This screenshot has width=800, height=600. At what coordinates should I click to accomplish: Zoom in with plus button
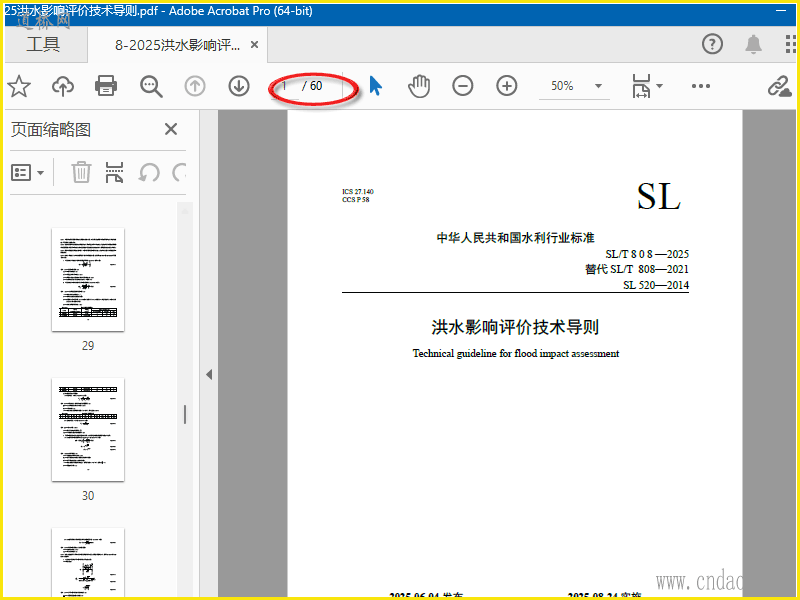(507, 86)
